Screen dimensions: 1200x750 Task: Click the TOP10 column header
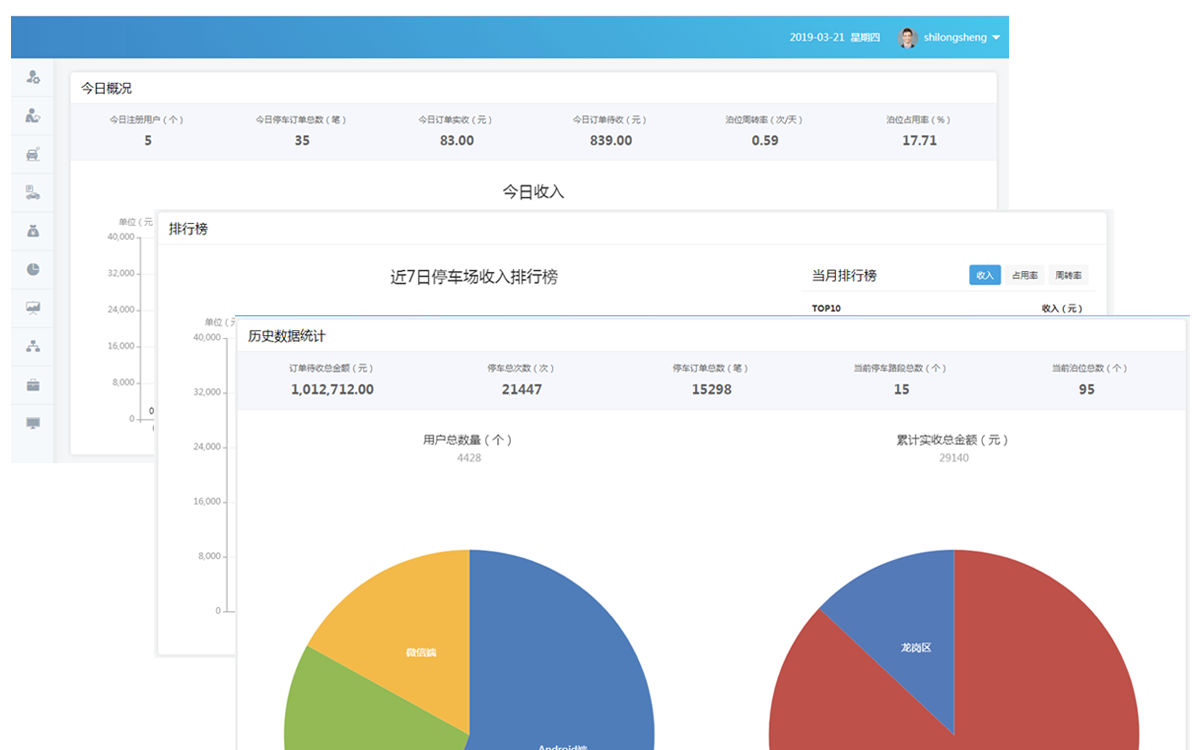(x=826, y=309)
